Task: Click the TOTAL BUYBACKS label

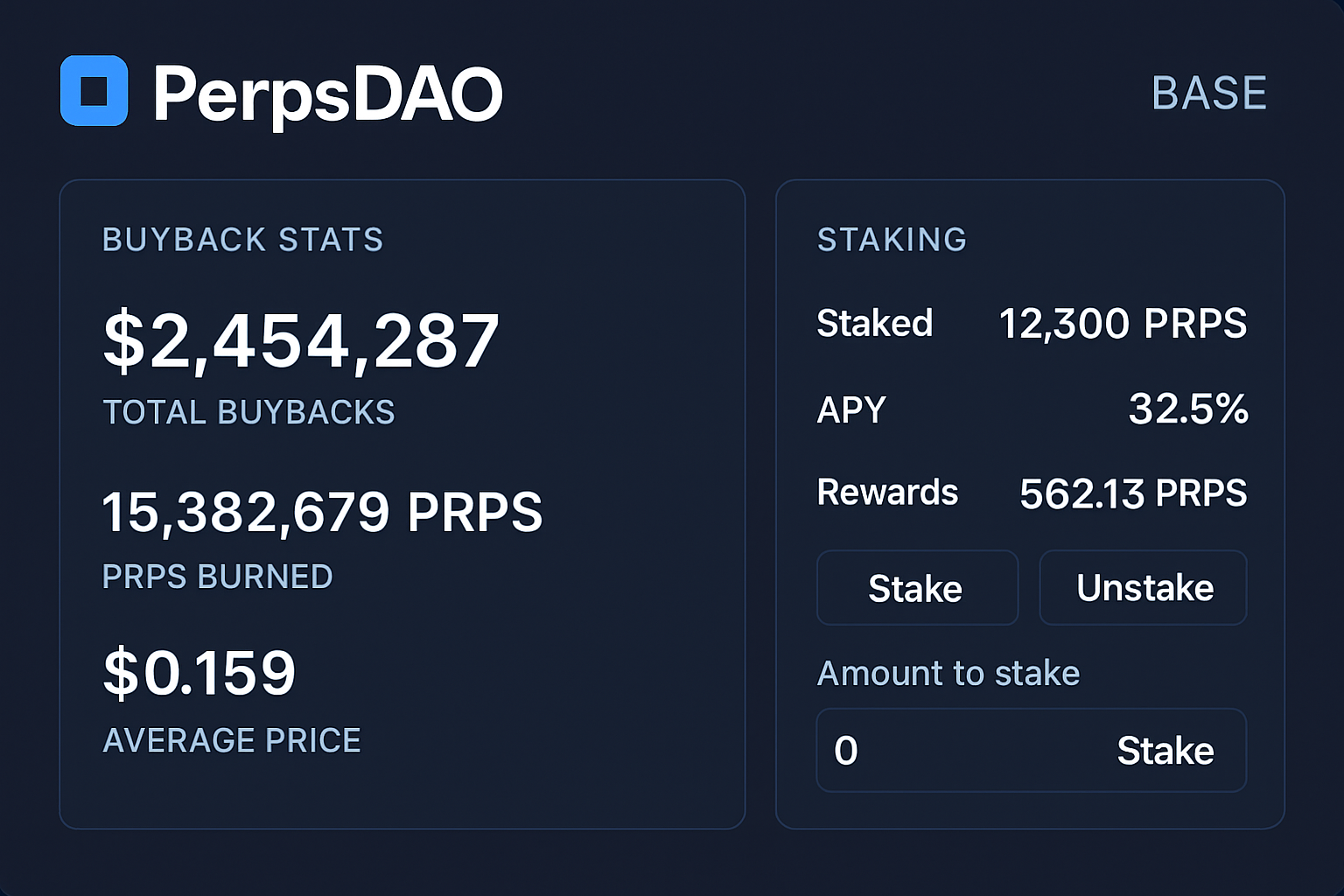Action: [x=248, y=412]
